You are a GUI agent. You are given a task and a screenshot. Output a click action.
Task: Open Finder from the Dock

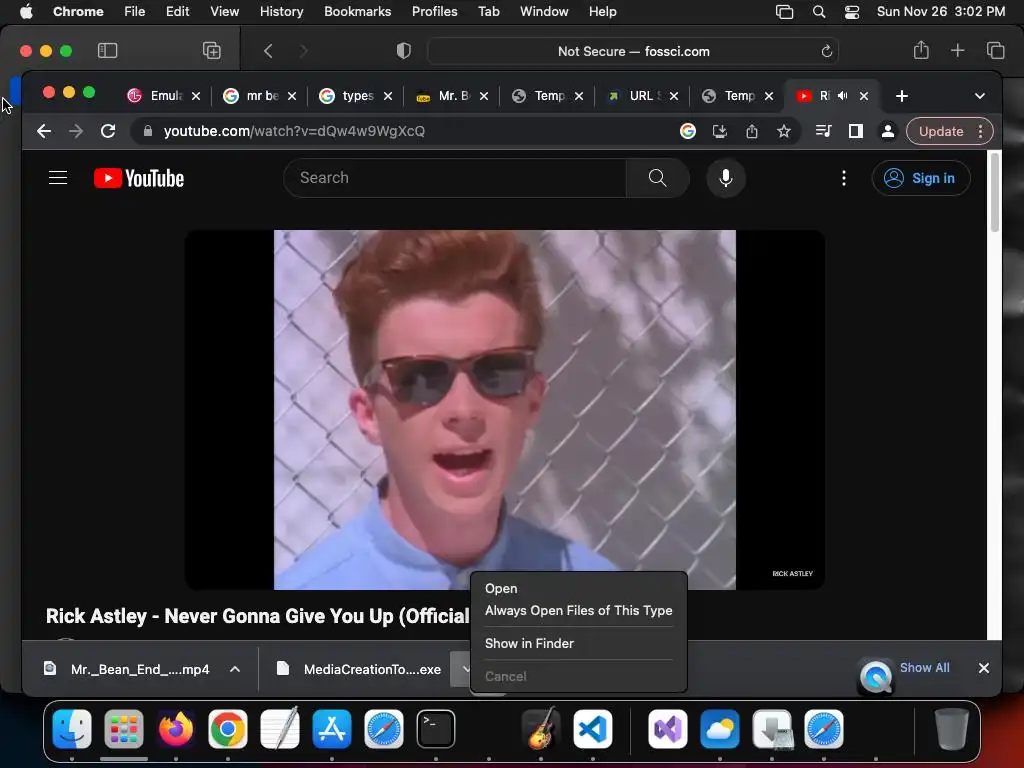pos(72,728)
